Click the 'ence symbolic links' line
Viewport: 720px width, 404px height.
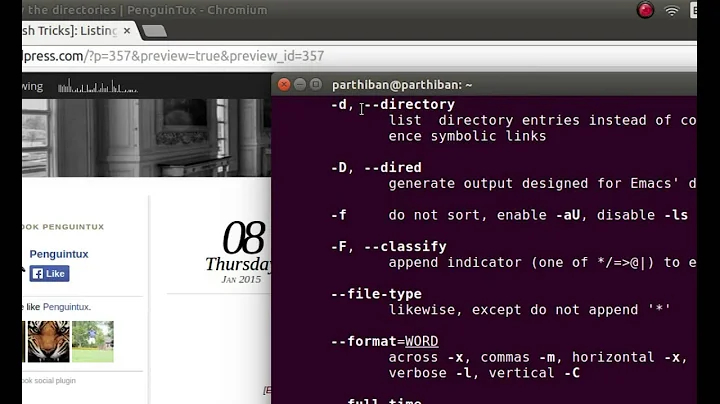pyautogui.click(x=467, y=136)
